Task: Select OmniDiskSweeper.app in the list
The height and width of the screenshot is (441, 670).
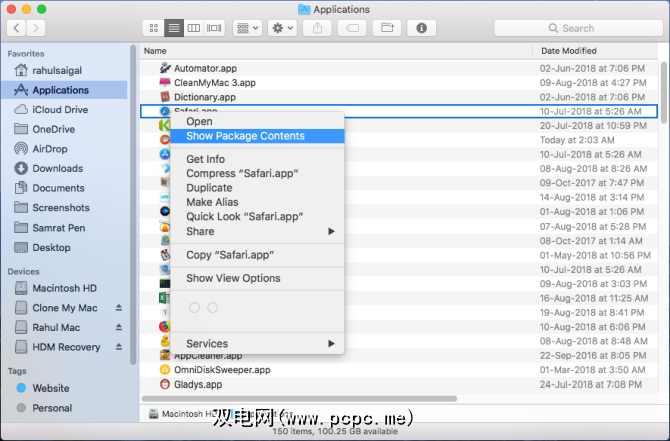Action: tap(399, 370)
